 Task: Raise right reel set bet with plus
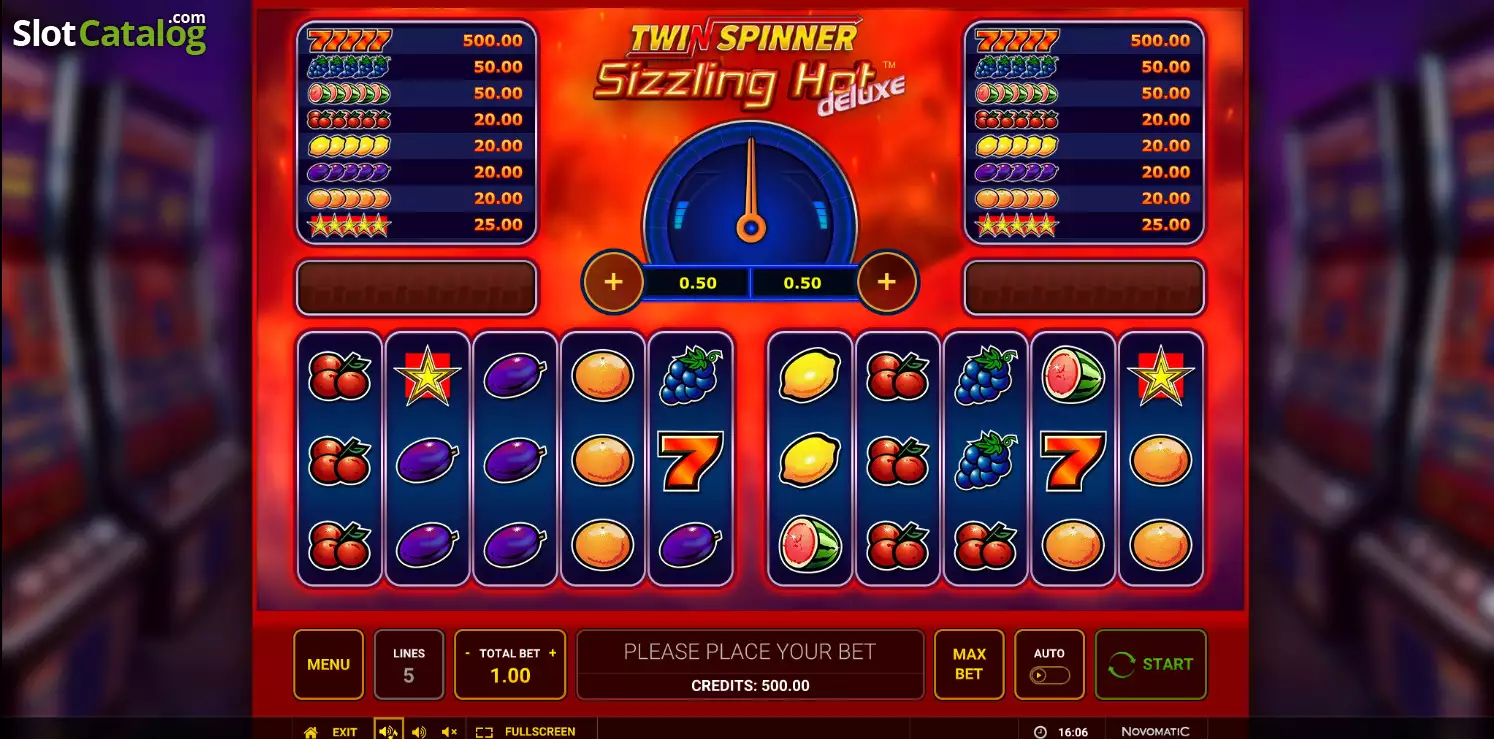886,282
